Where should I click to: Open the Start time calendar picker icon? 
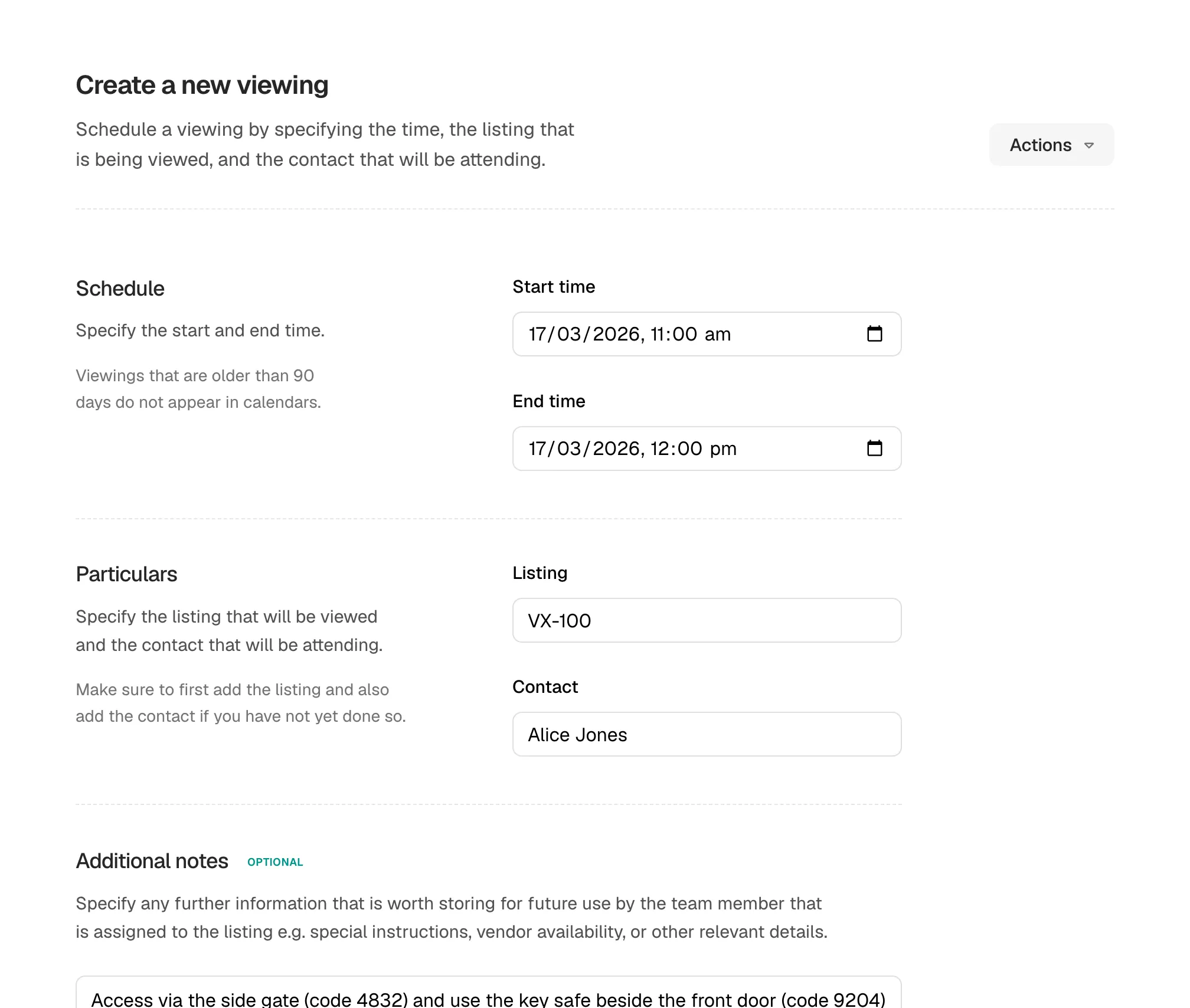876,334
